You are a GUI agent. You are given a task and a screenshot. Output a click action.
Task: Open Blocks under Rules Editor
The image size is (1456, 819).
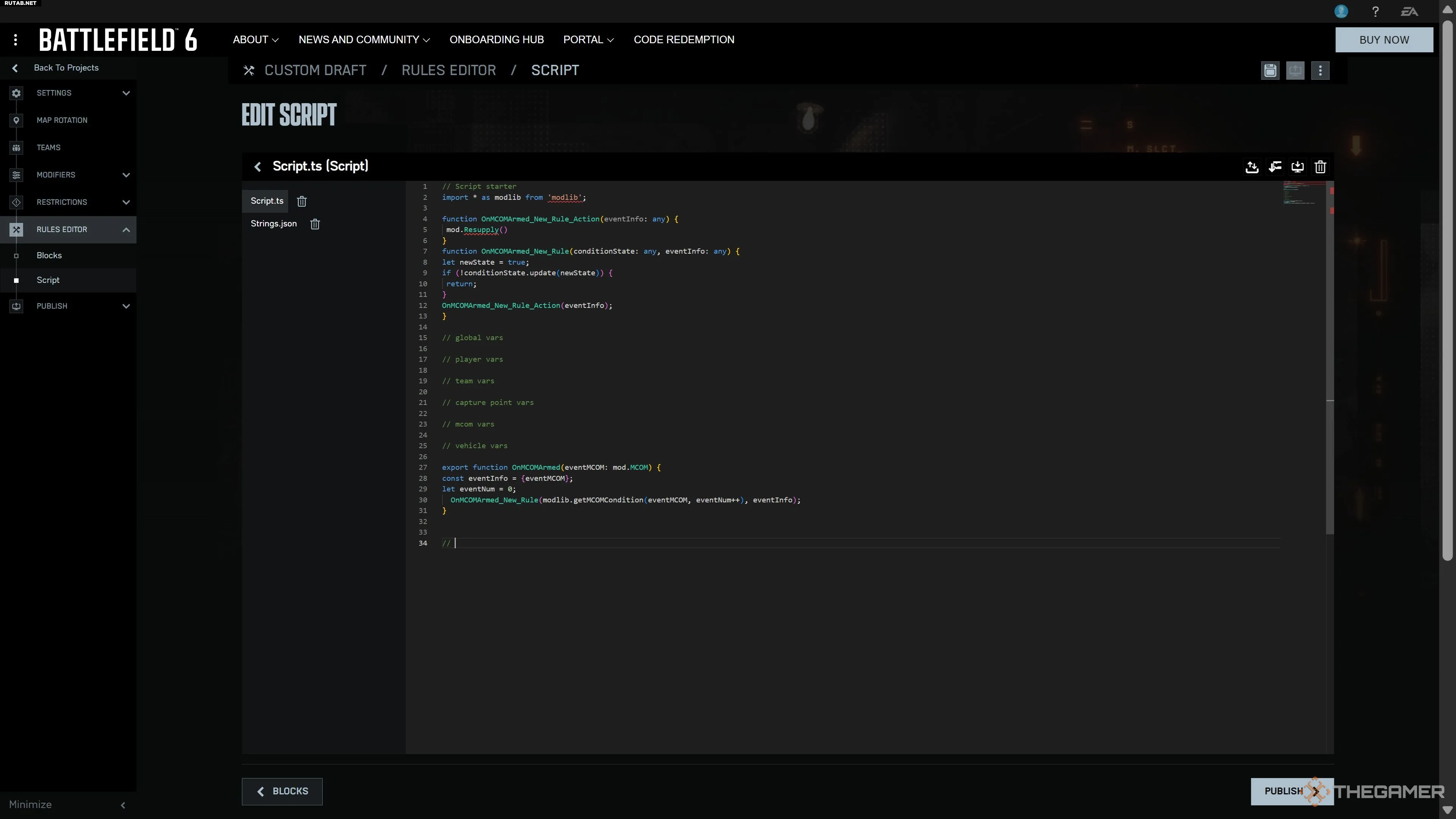coord(49,256)
